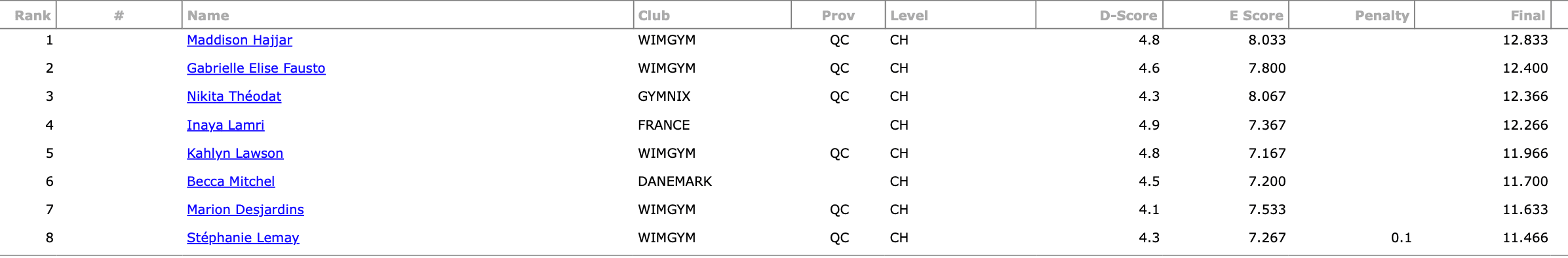1568x258 pixels.
Task: Open Stéphanie Lemay's profile link
Action: coord(243,238)
